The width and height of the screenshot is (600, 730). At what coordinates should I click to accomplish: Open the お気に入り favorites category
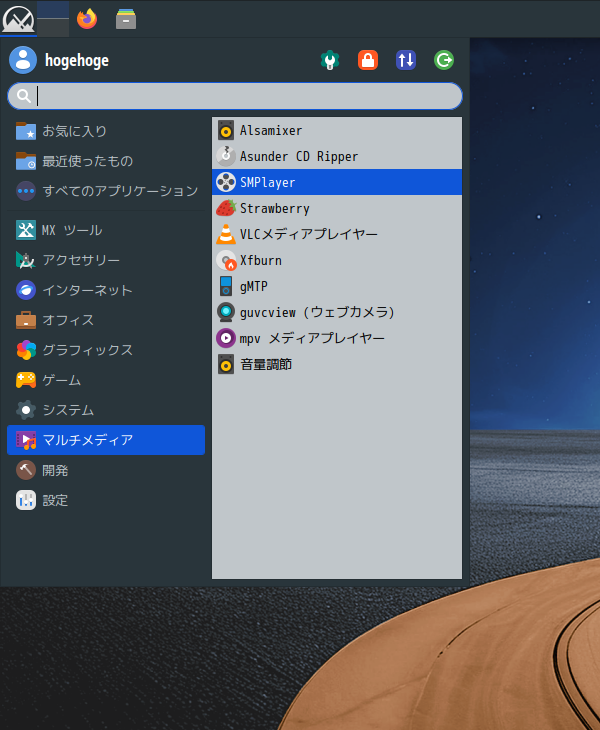pos(106,131)
